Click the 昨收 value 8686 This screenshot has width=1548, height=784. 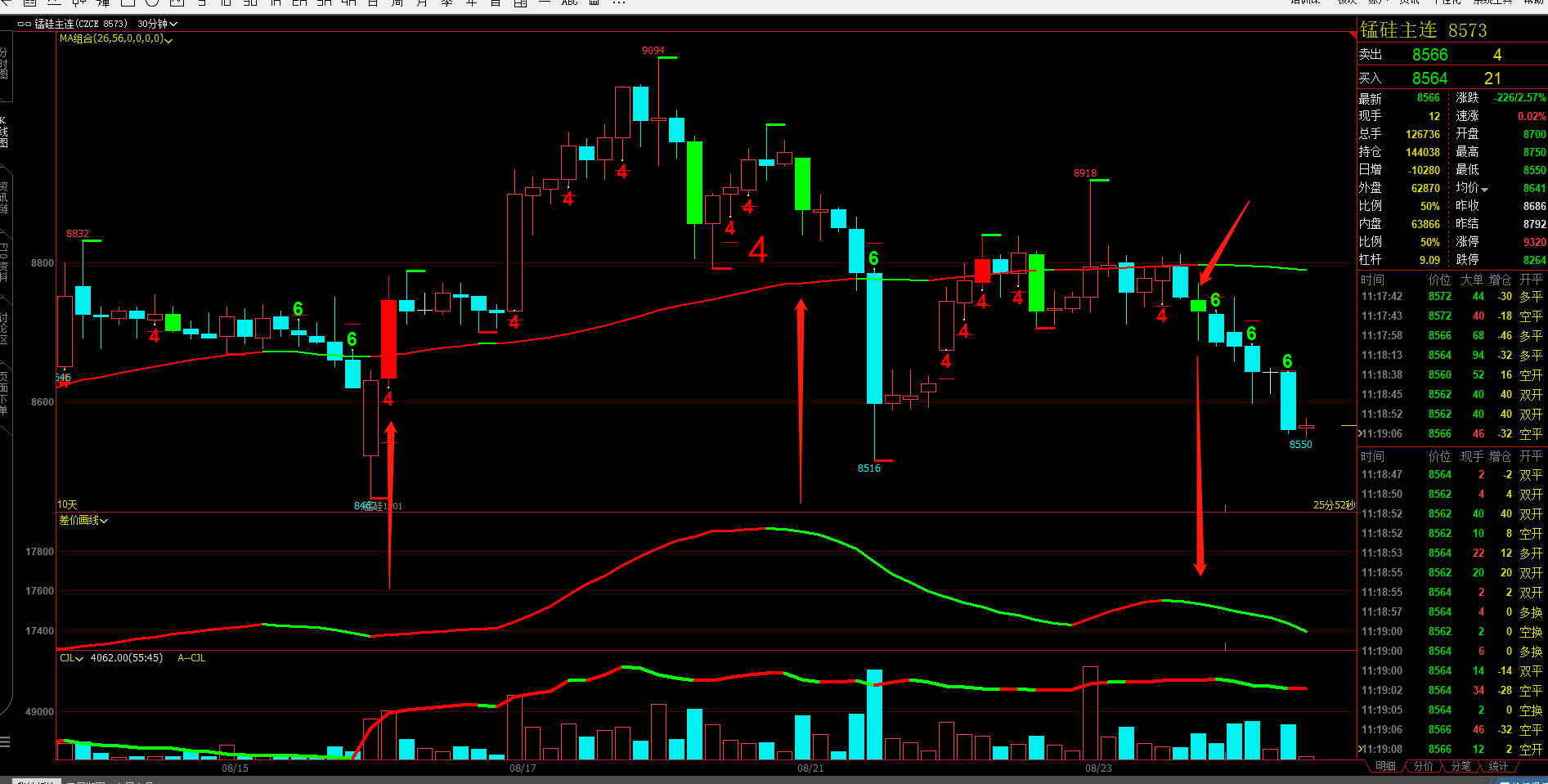(1534, 206)
